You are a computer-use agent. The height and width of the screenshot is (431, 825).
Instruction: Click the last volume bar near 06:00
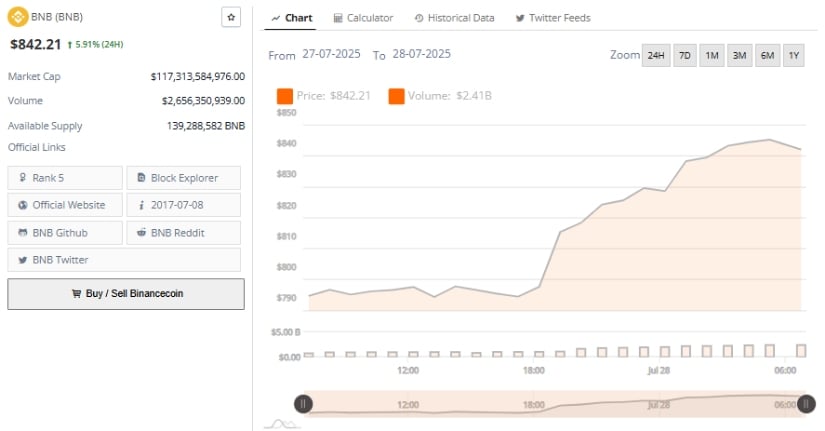click(801, 350)
